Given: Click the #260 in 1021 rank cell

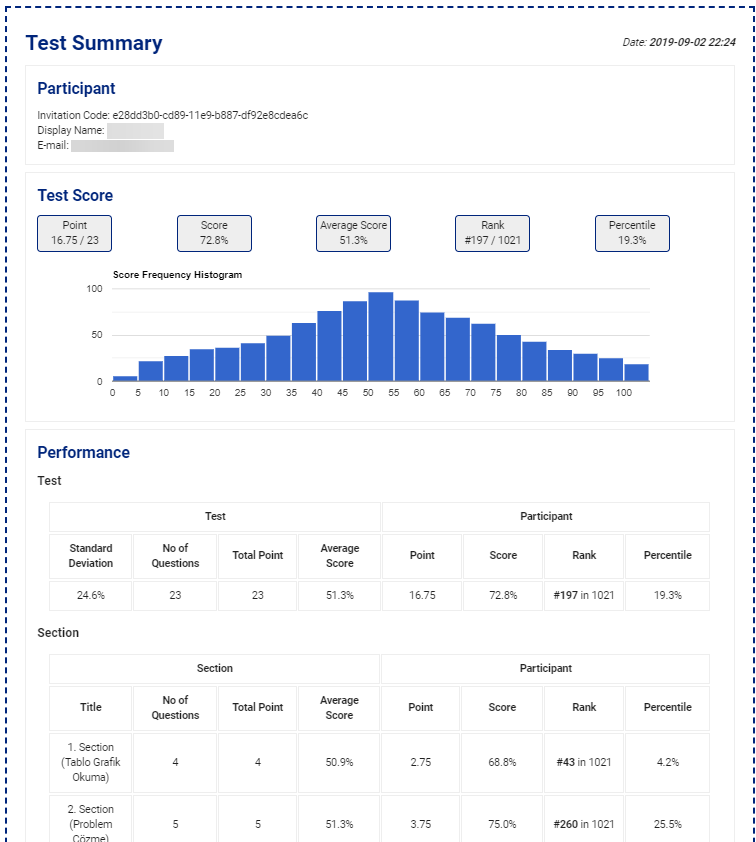Looking at the screenshot, I should [x=584, y=824].
